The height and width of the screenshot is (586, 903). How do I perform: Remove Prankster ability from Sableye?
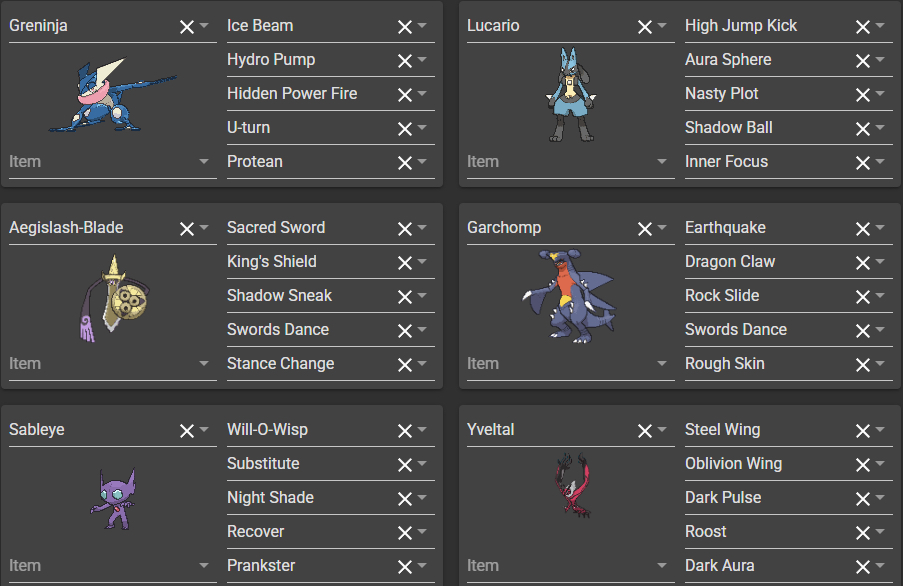(x=405, y=566)
